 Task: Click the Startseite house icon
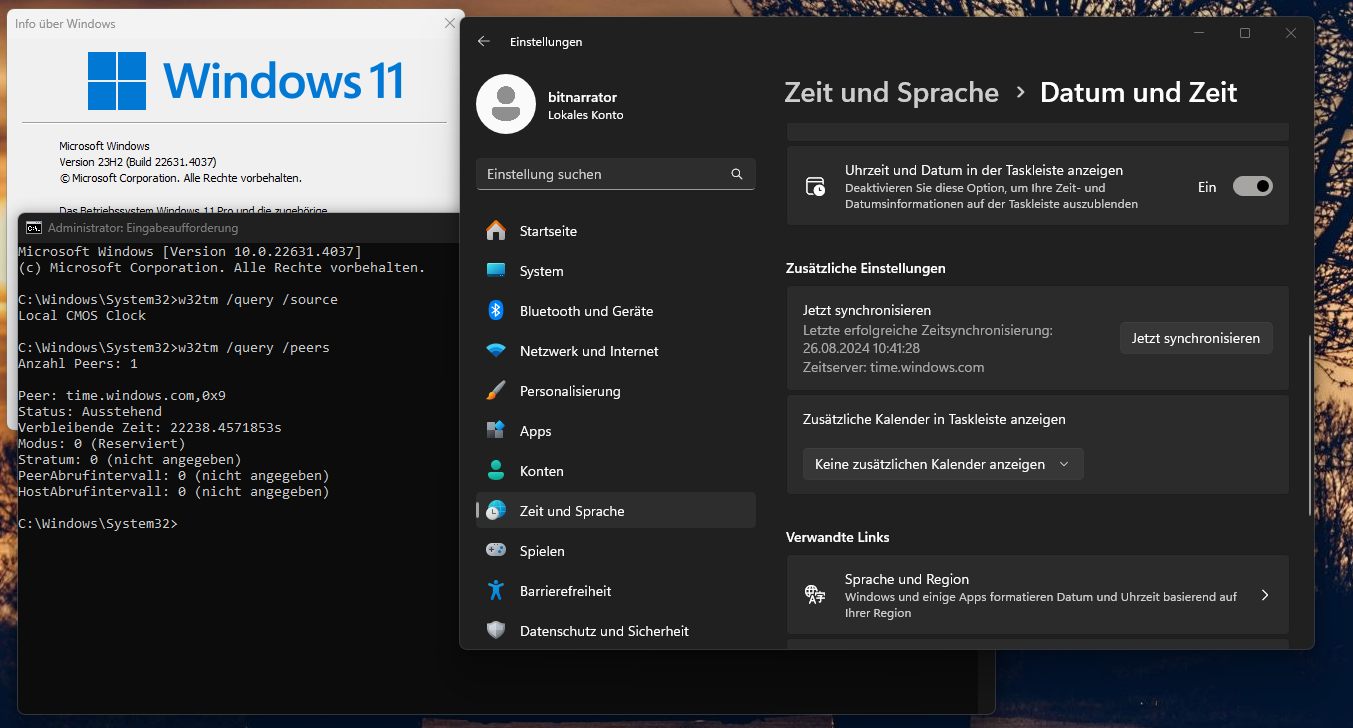(x=496, y=231)
